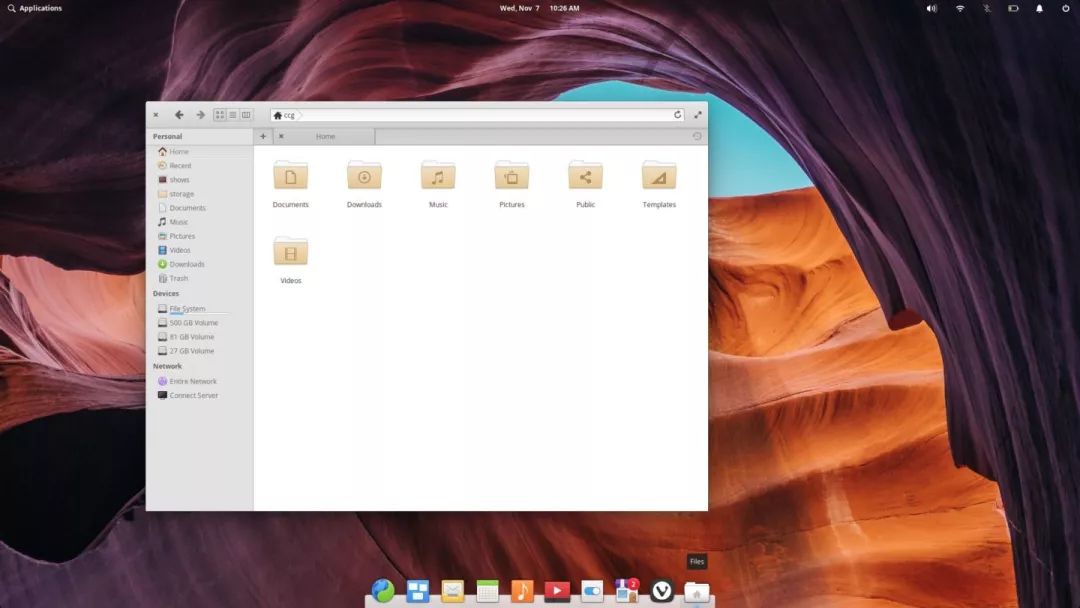Viewport: 1080px width, 608px height.
Task: Open a new tab with plus button
Action: tap(263, 136)
